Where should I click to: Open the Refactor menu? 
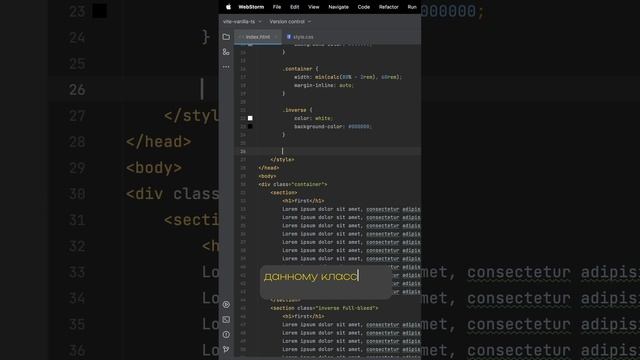[389, 7]
